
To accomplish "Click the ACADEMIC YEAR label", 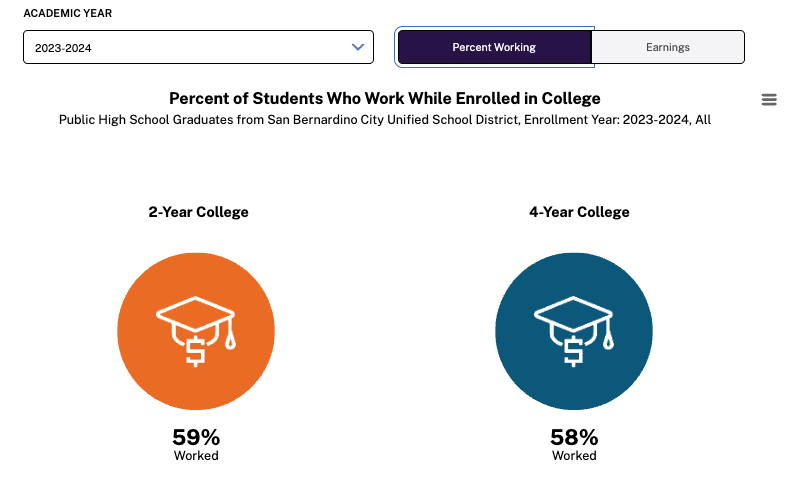I will (x=68, y=14).
